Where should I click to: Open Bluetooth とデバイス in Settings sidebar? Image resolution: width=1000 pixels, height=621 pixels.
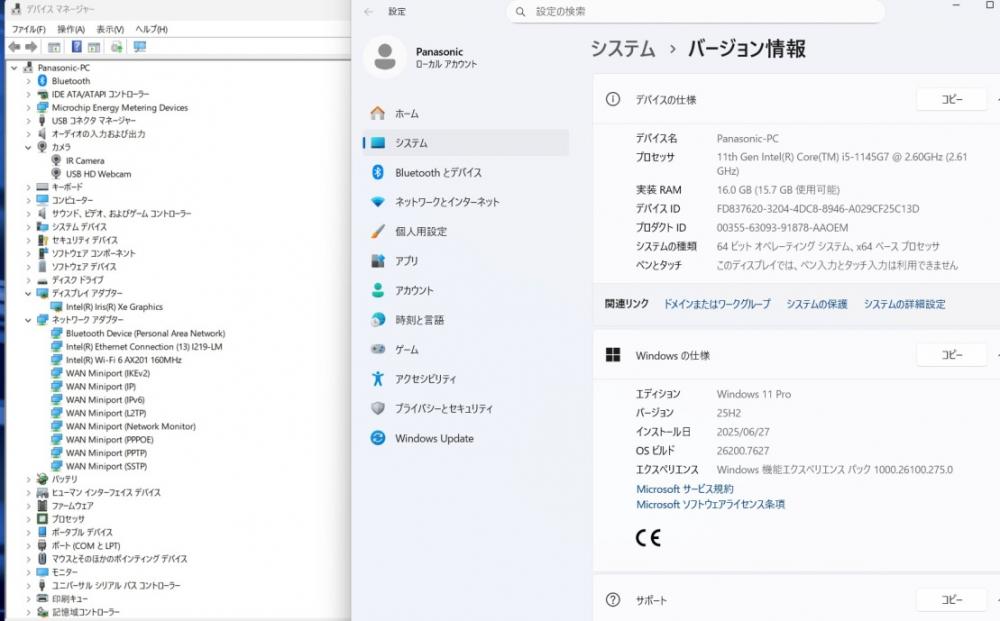point(466,173)
